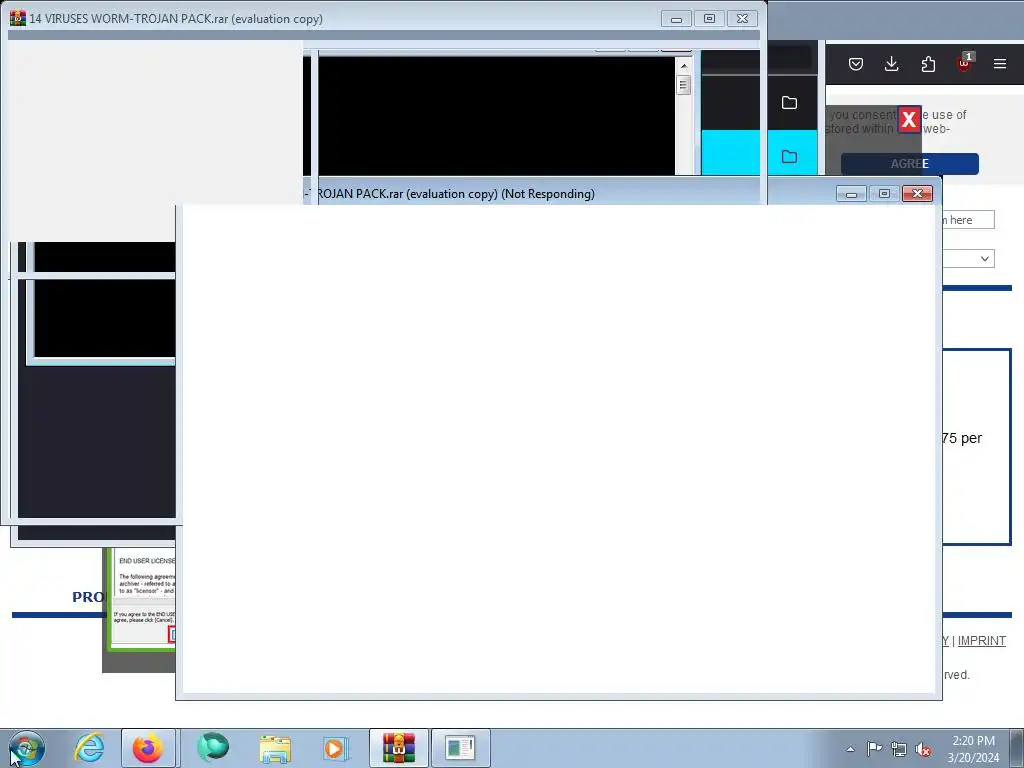Select the folder icon on cyan highlighted row
The width and height of the screenshot is (1024, 768).
tap(790, 157)
